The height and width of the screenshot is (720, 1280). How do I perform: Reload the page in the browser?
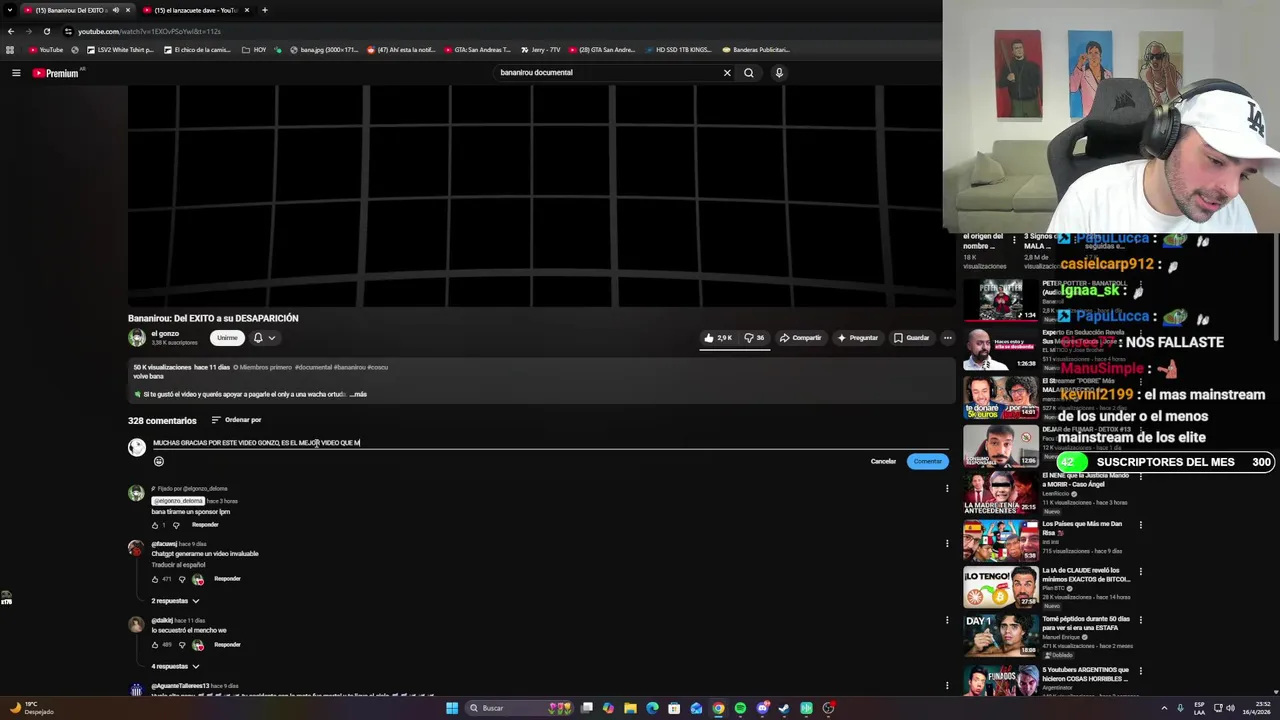pyautogui.click(x=46, y=31)
